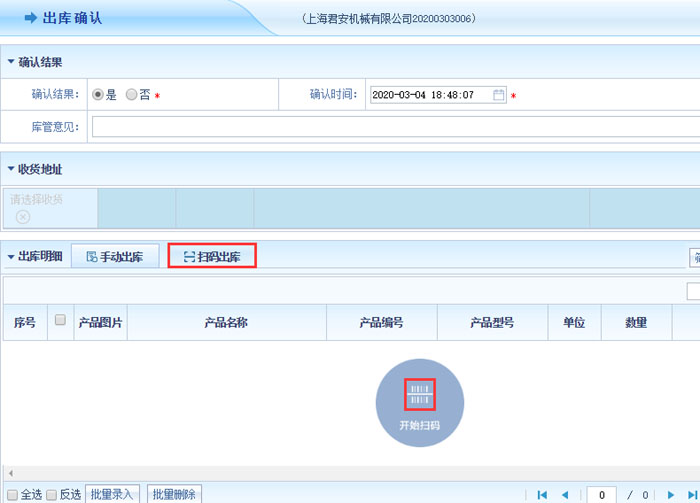This screenshot has height=503, width=700.
Task: Switch to 手动出库 tab
Action: click(114, 257)
